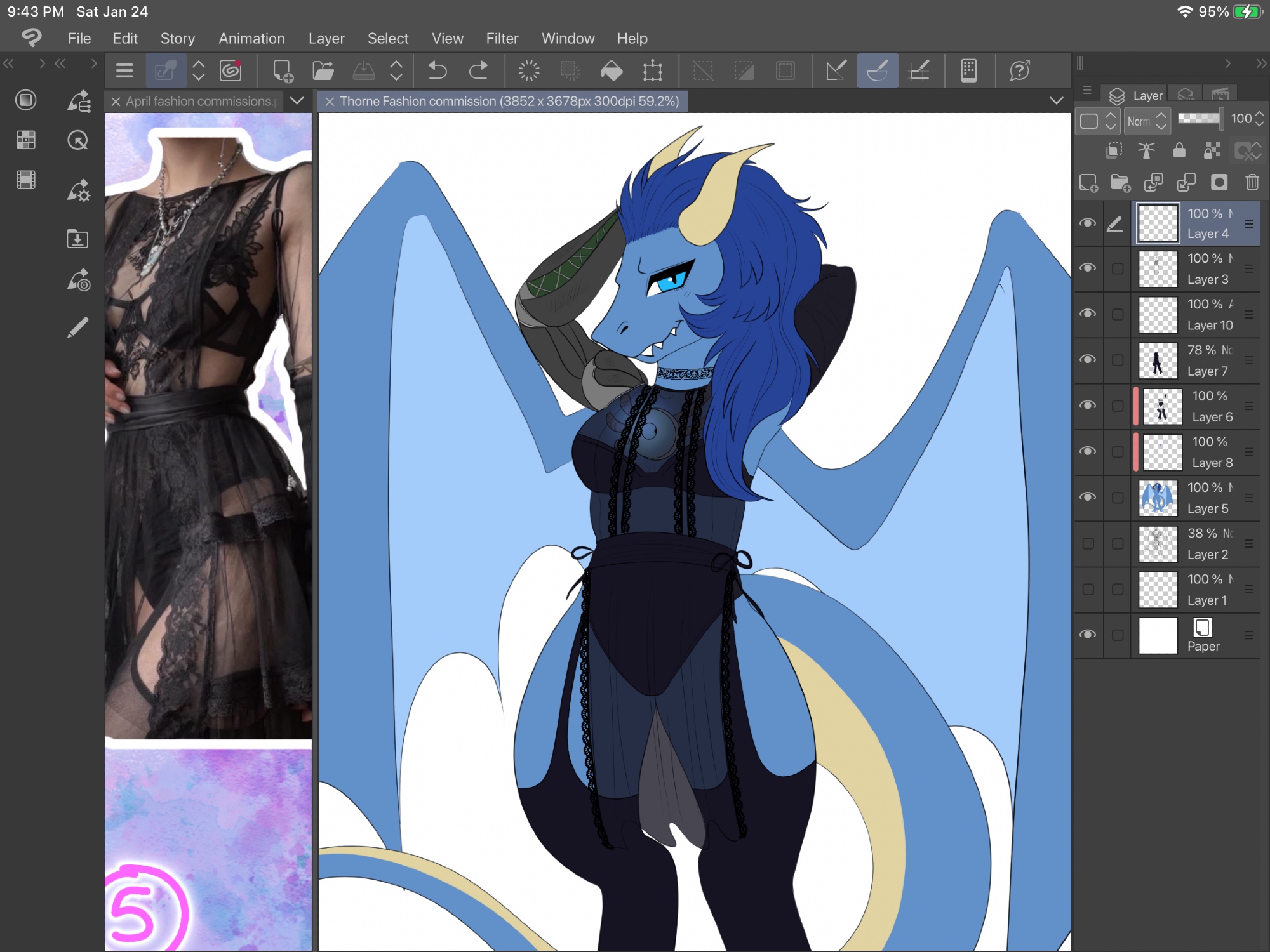The image size is (1270, 952).
Task: Click the Scale/Rotate transform icon
Action: (x=652, y=70)
